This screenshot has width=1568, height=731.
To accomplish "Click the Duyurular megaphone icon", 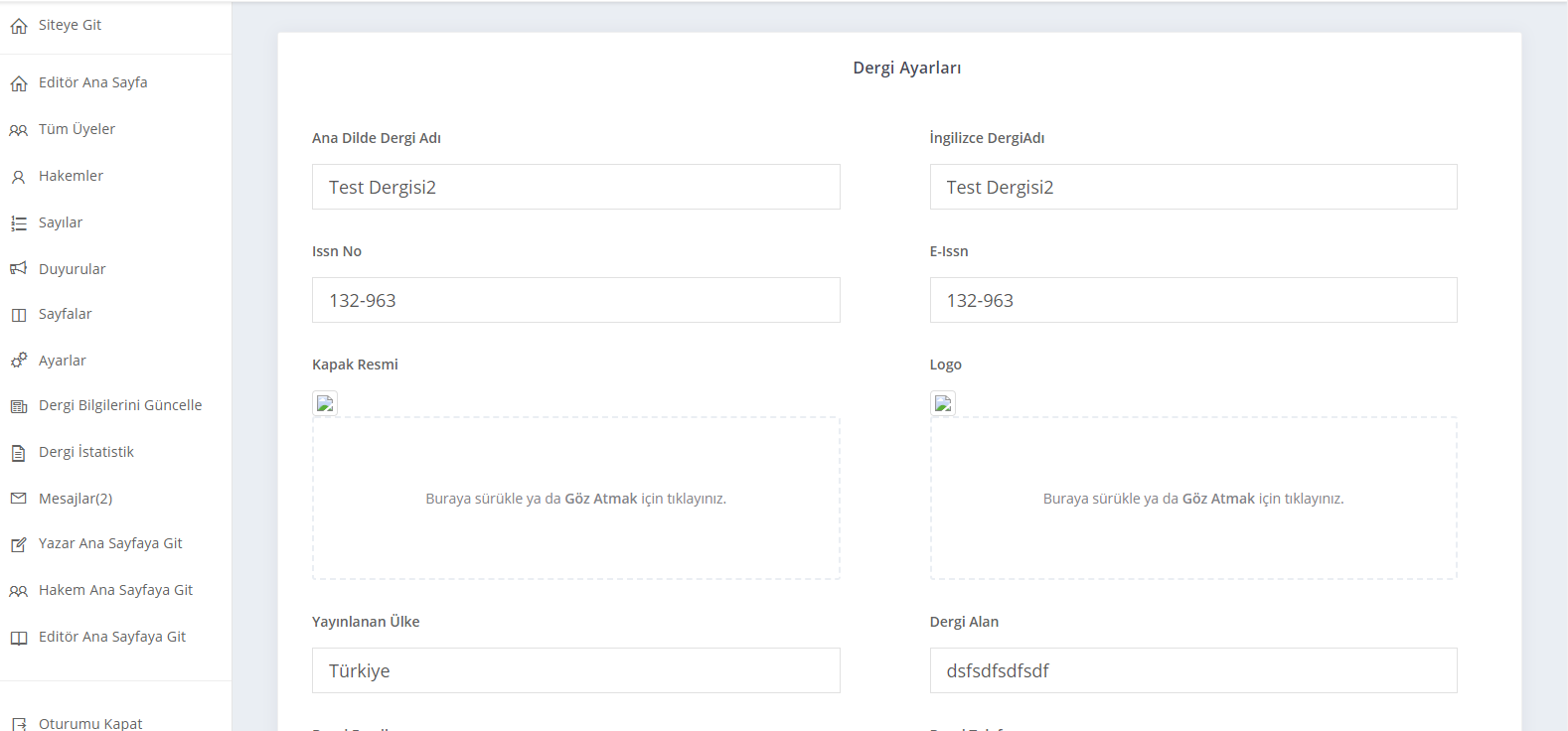I will (x=19, y=269).
